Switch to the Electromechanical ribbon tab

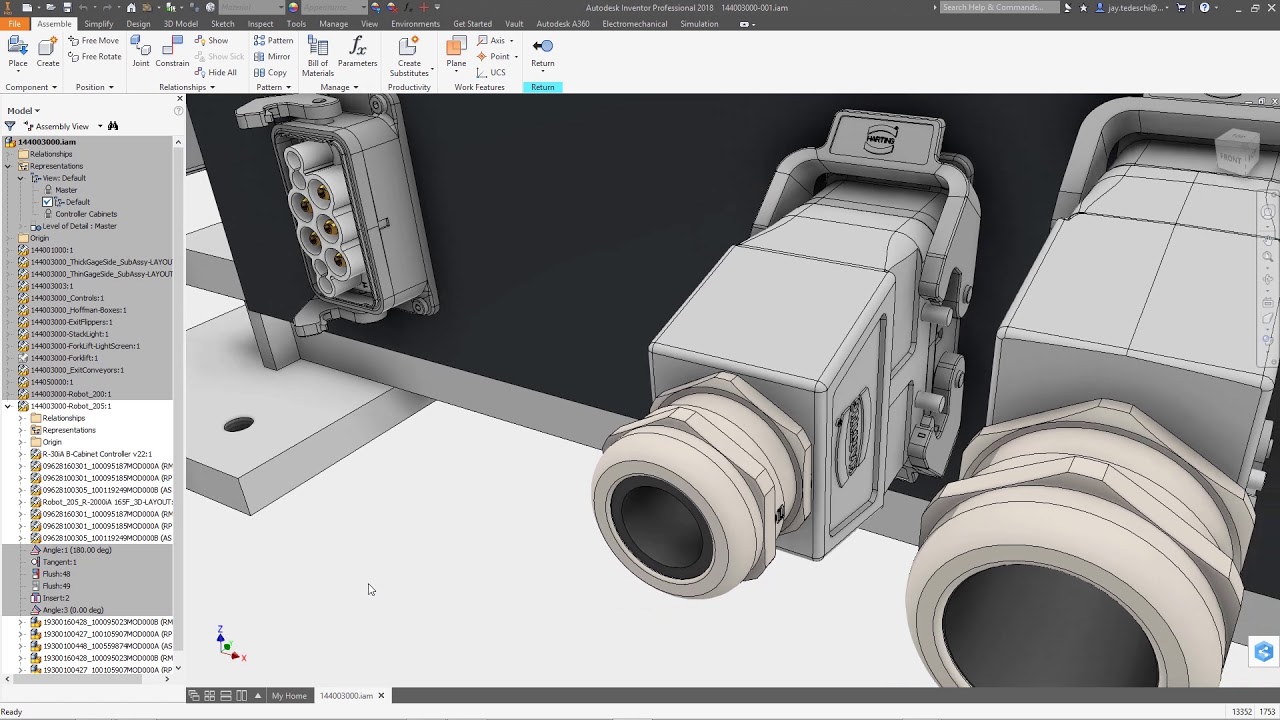(634, 24)
